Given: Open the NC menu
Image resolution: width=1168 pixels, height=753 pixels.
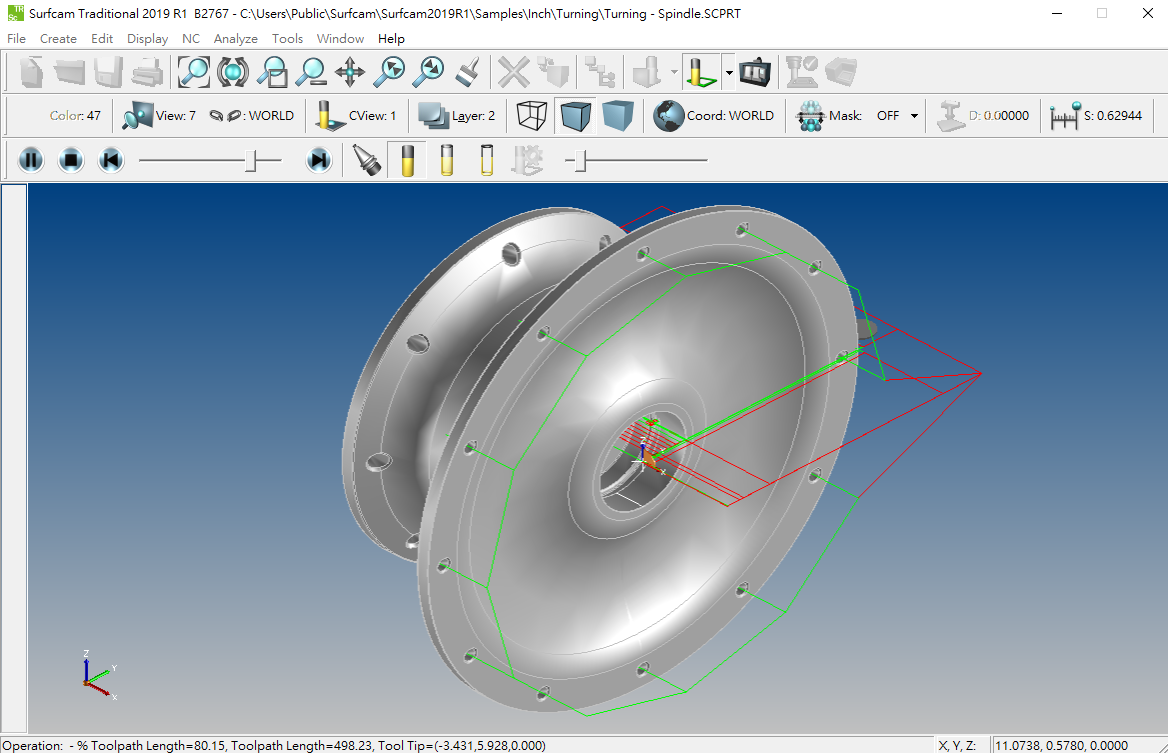Looking at the screenshot, I should point(191,39).
